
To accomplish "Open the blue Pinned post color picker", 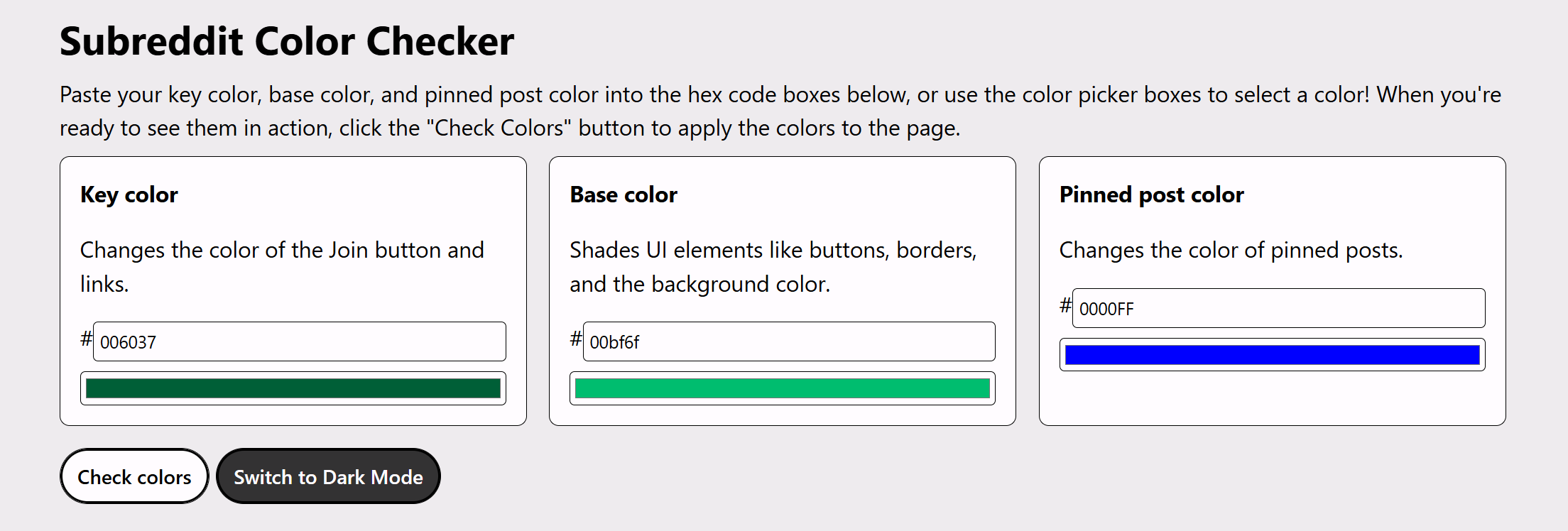I will [1272, 355].
